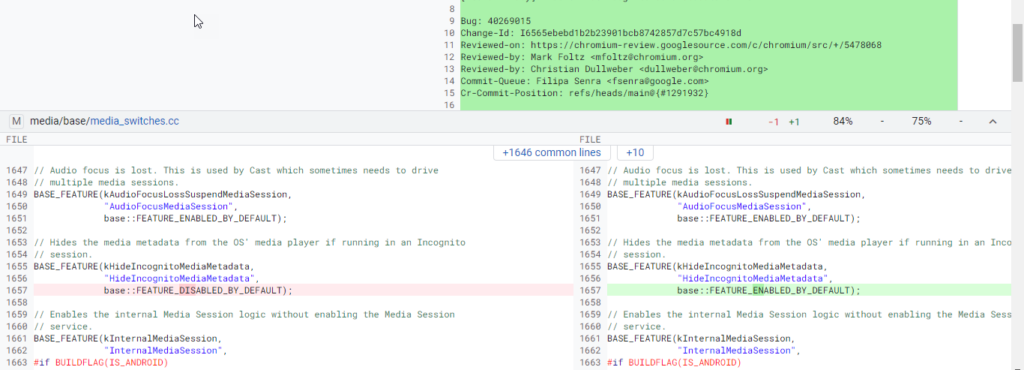Click left line 1661 kInternalMediaSession
This screenshot has height=370, width=1024.
[127, 339]
